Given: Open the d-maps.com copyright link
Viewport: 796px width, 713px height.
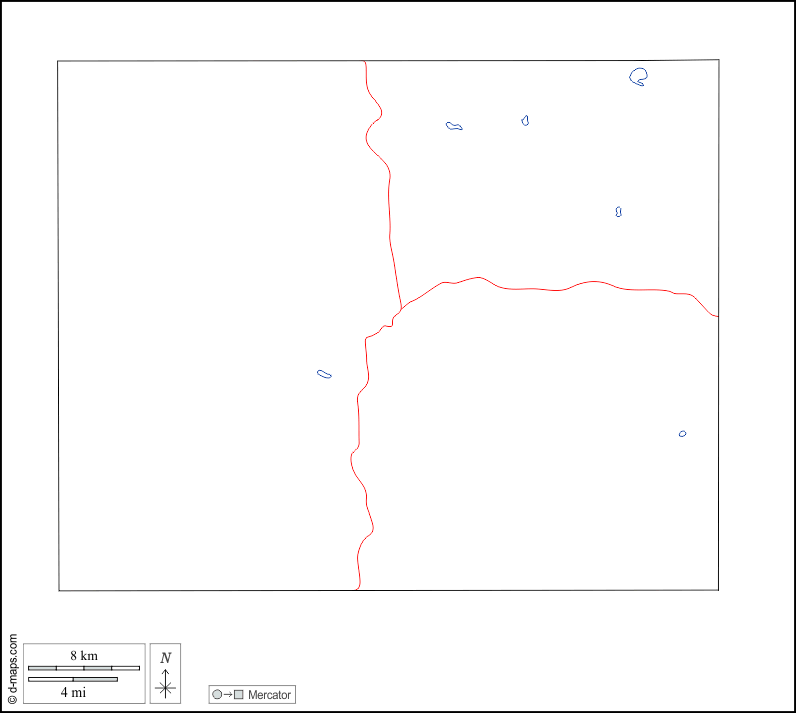Looking at the screenshot, I should point(12,669).
